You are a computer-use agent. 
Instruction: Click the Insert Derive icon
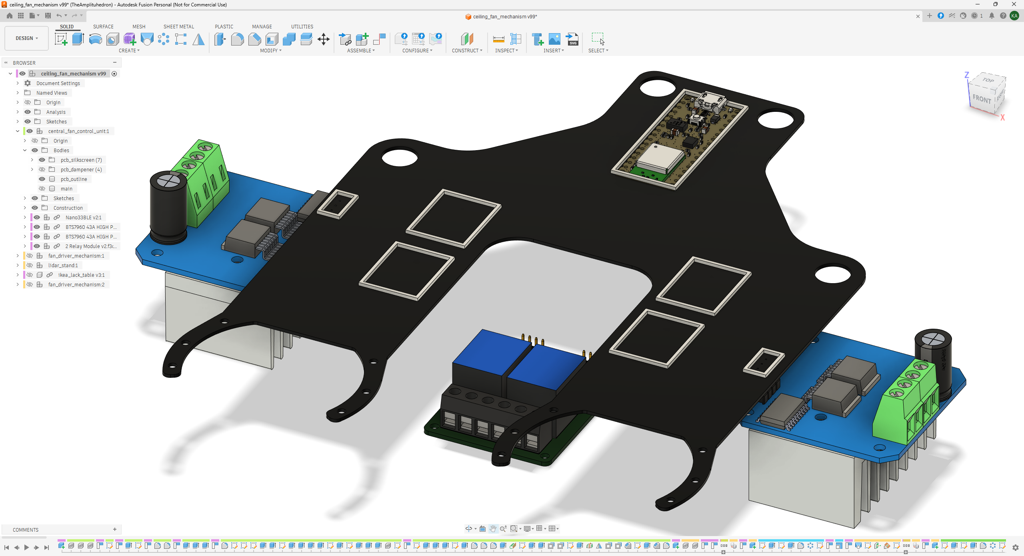click(537, 39)
